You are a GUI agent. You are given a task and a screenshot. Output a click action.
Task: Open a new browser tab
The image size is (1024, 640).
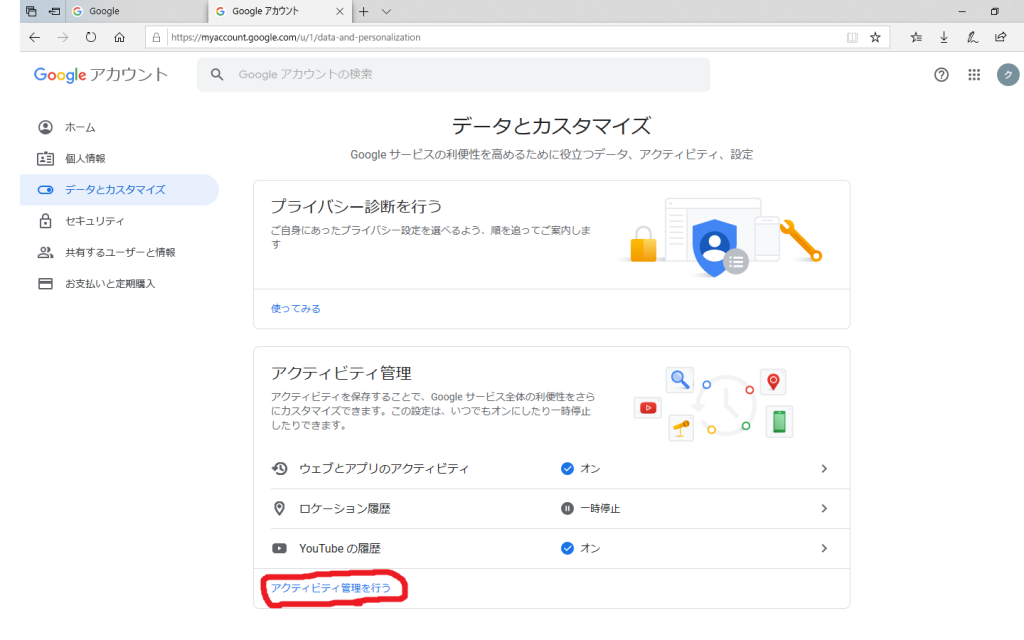pyautogui.click(x=364, y=11)
